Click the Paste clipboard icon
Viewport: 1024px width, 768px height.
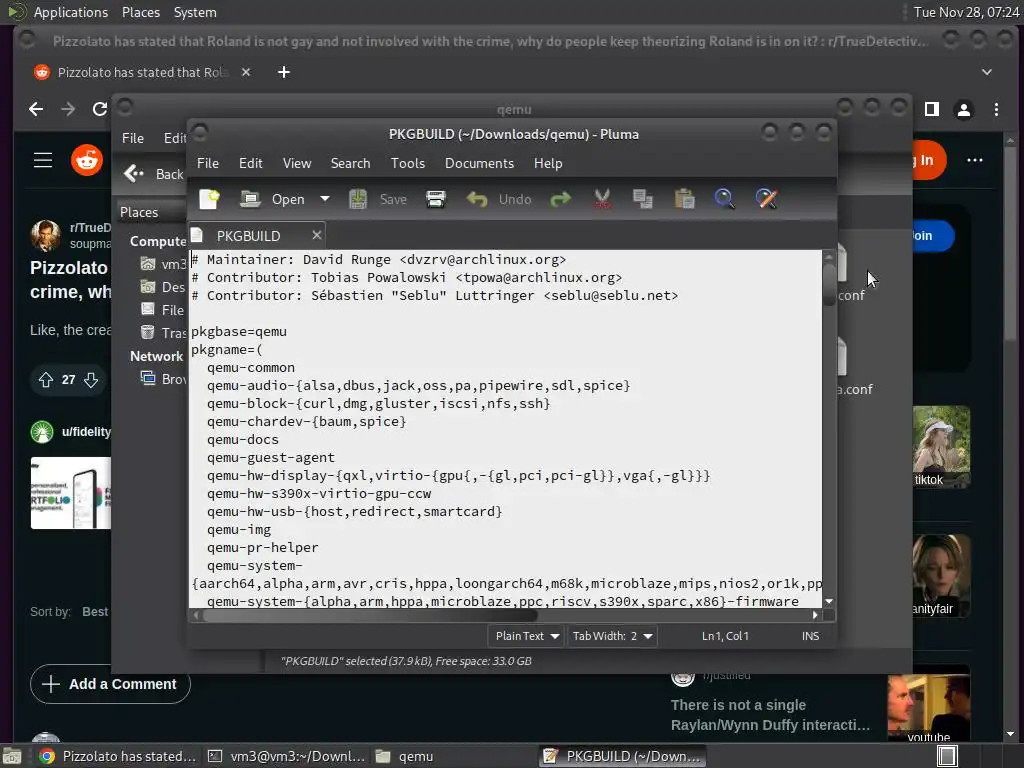tap(684, 199)
